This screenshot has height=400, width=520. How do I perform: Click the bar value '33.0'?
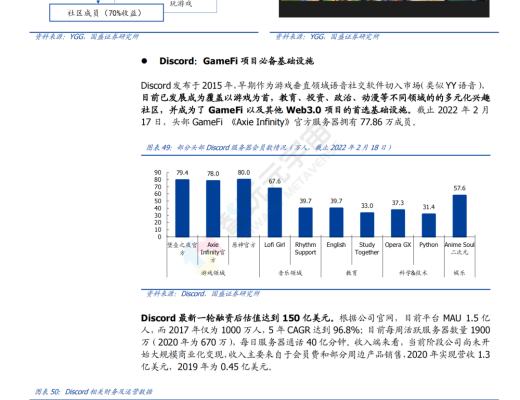point(367,206)
